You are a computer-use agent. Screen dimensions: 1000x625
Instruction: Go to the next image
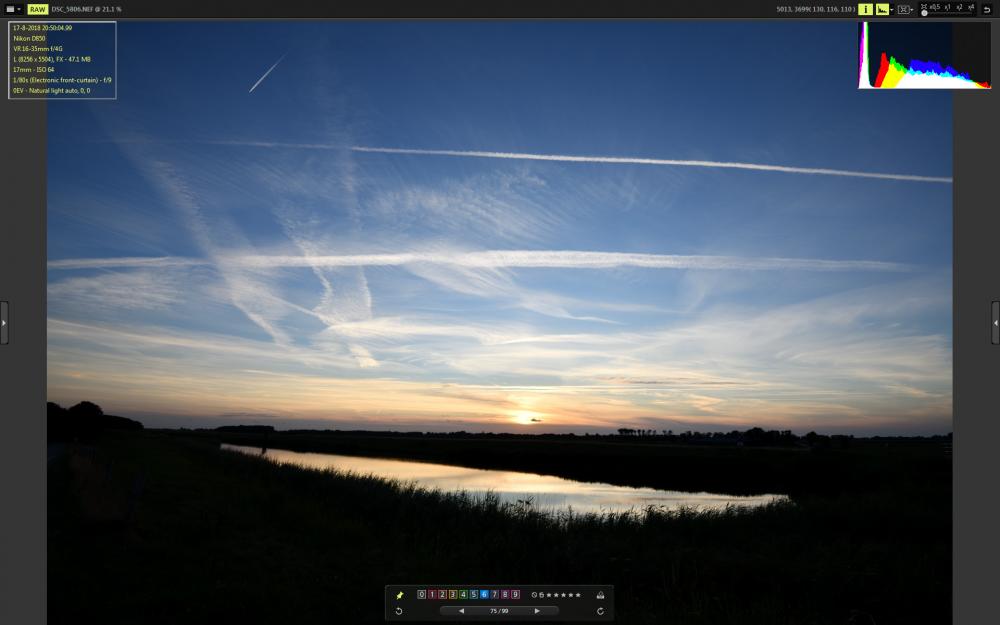point(537,611)
